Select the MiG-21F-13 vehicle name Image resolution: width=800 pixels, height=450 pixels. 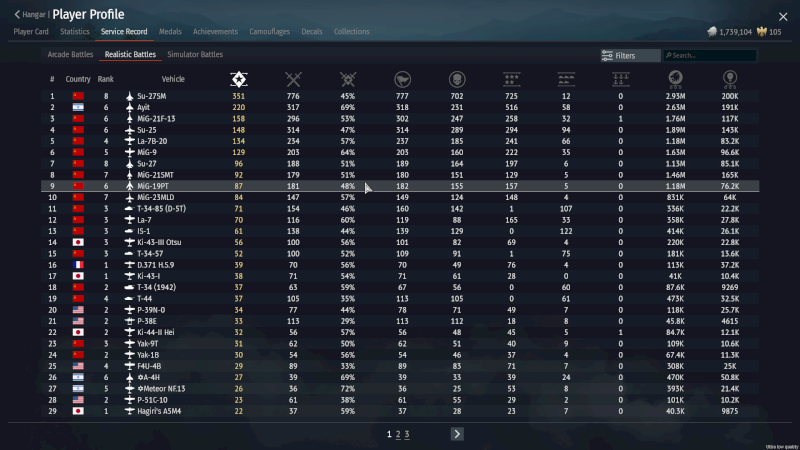click(x=156, y=118)
